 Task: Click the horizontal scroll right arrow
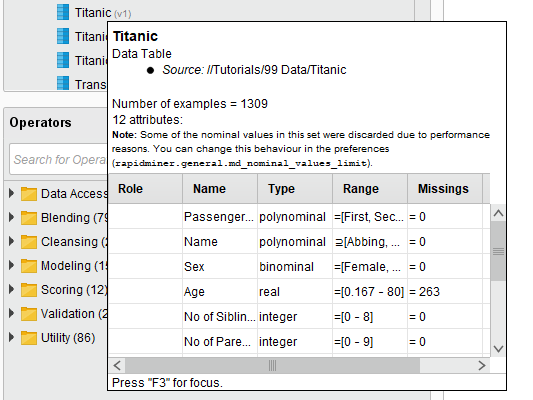point(482,366)
